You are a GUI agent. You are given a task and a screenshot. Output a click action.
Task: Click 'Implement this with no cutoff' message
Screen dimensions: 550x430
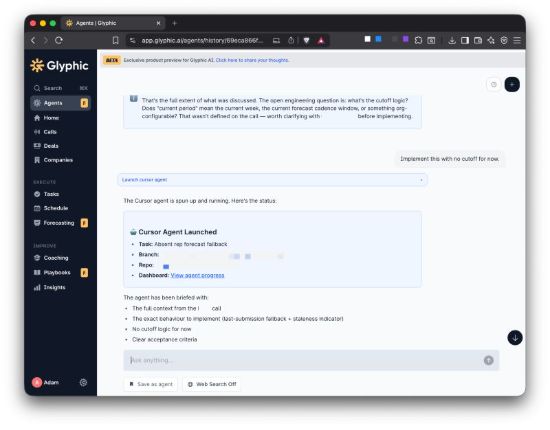(450, 159)
